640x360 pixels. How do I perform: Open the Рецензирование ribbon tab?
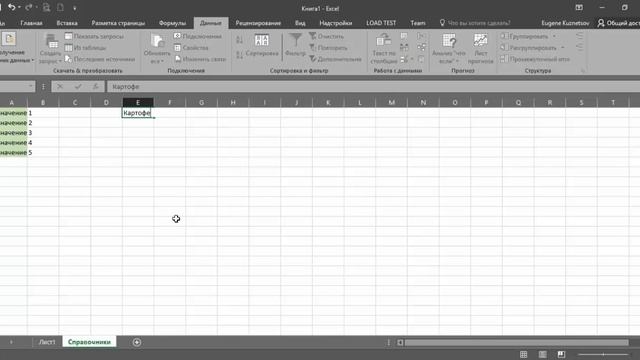[x=258, y=23]
